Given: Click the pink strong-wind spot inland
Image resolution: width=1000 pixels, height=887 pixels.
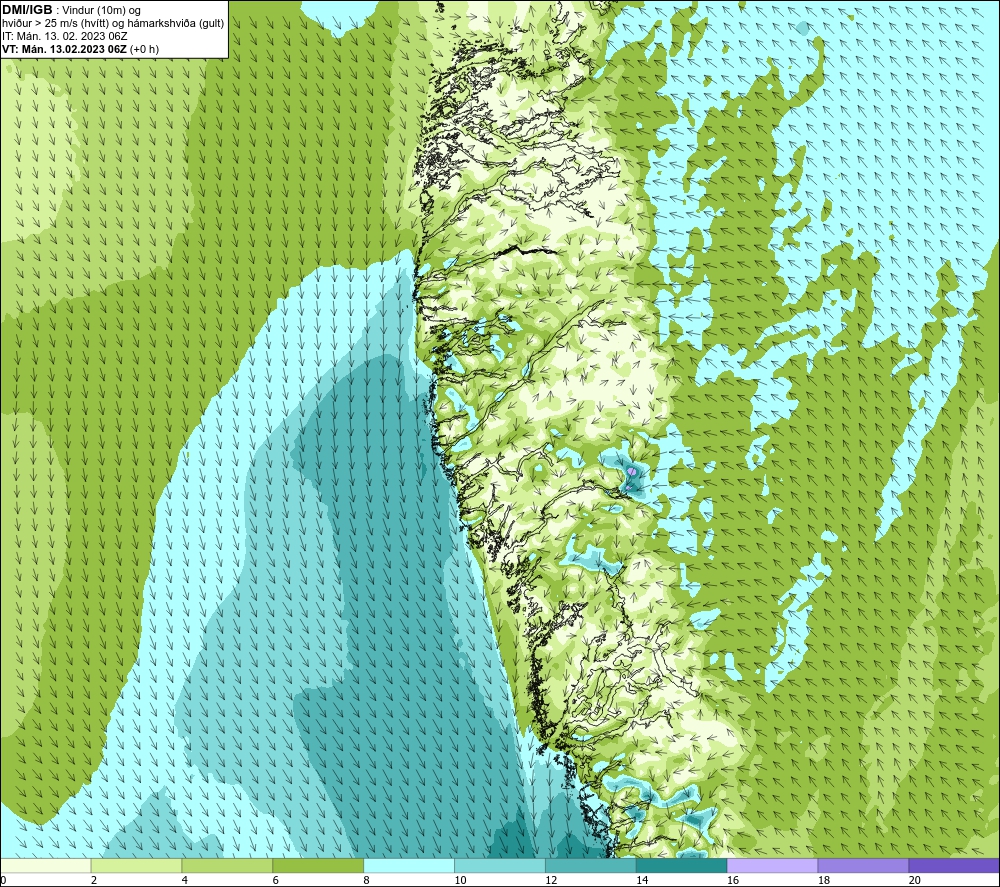Looking at the screenshot, I should pos(631,472).
